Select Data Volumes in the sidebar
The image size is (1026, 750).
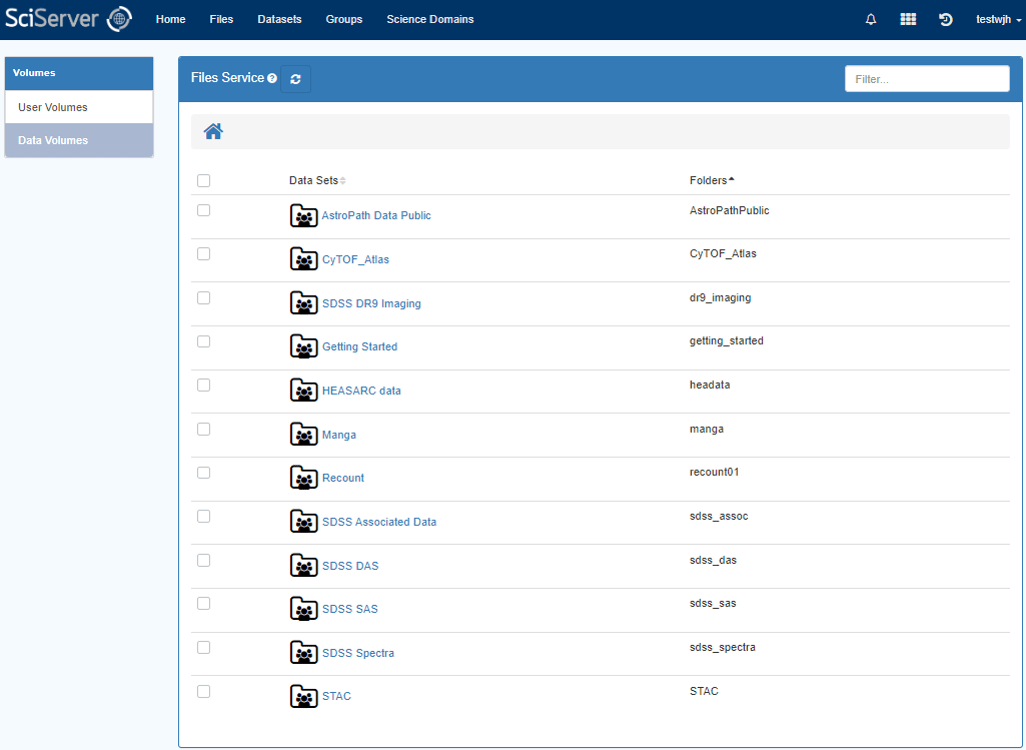click(79, 140)
